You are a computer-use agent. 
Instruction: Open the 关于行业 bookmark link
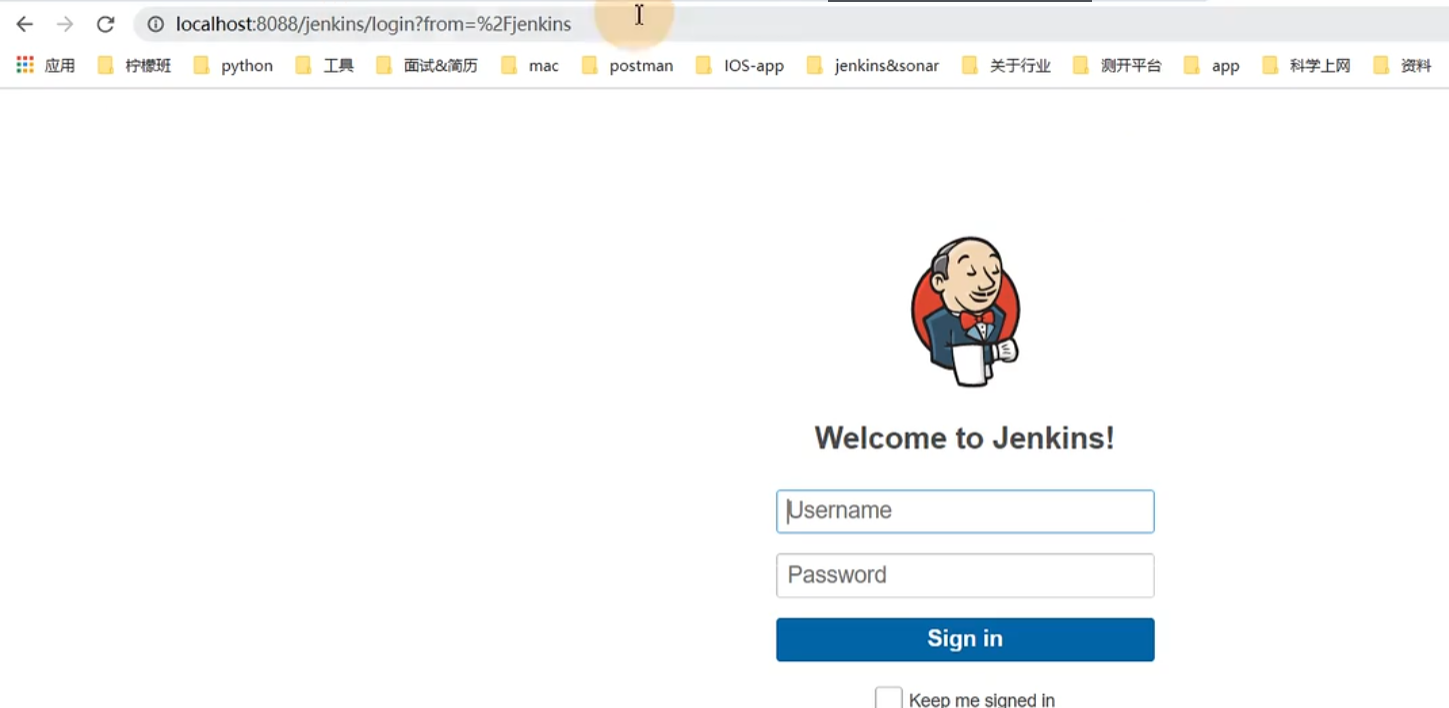(1020, 65)
